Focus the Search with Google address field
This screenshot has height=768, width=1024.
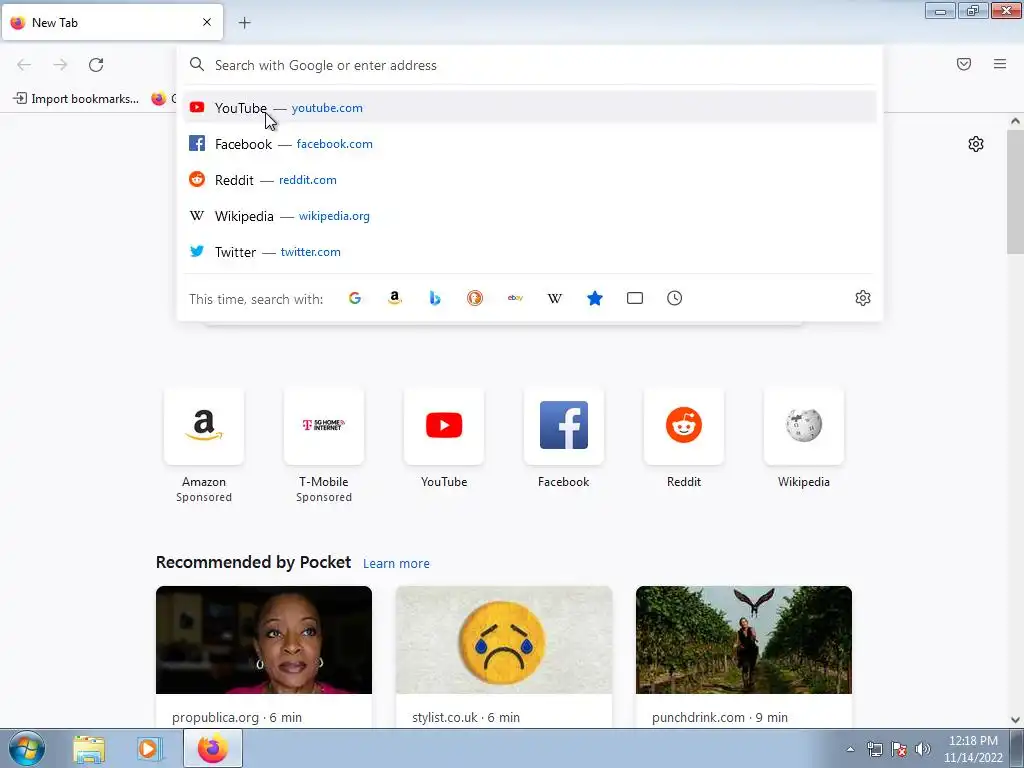(530, 65)
